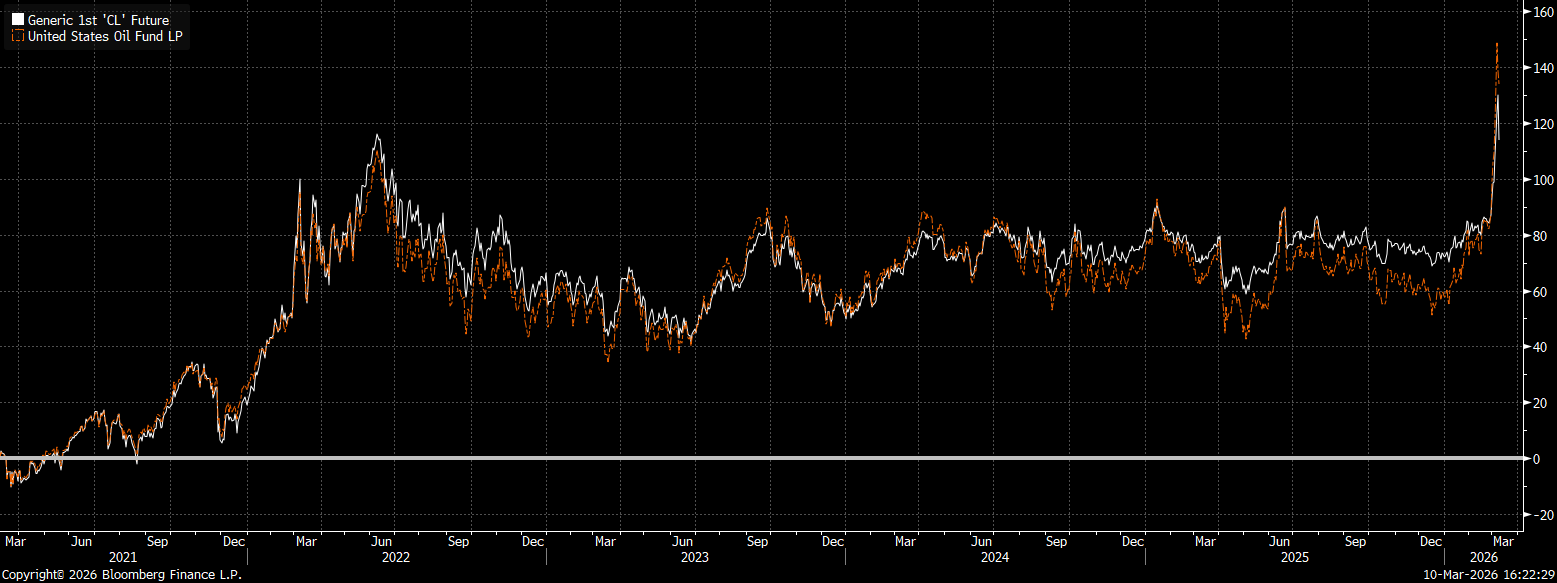Click the 2024 year label on time axis
The width and height of the screenshot is (1557, 583).
tap(995, 556)
